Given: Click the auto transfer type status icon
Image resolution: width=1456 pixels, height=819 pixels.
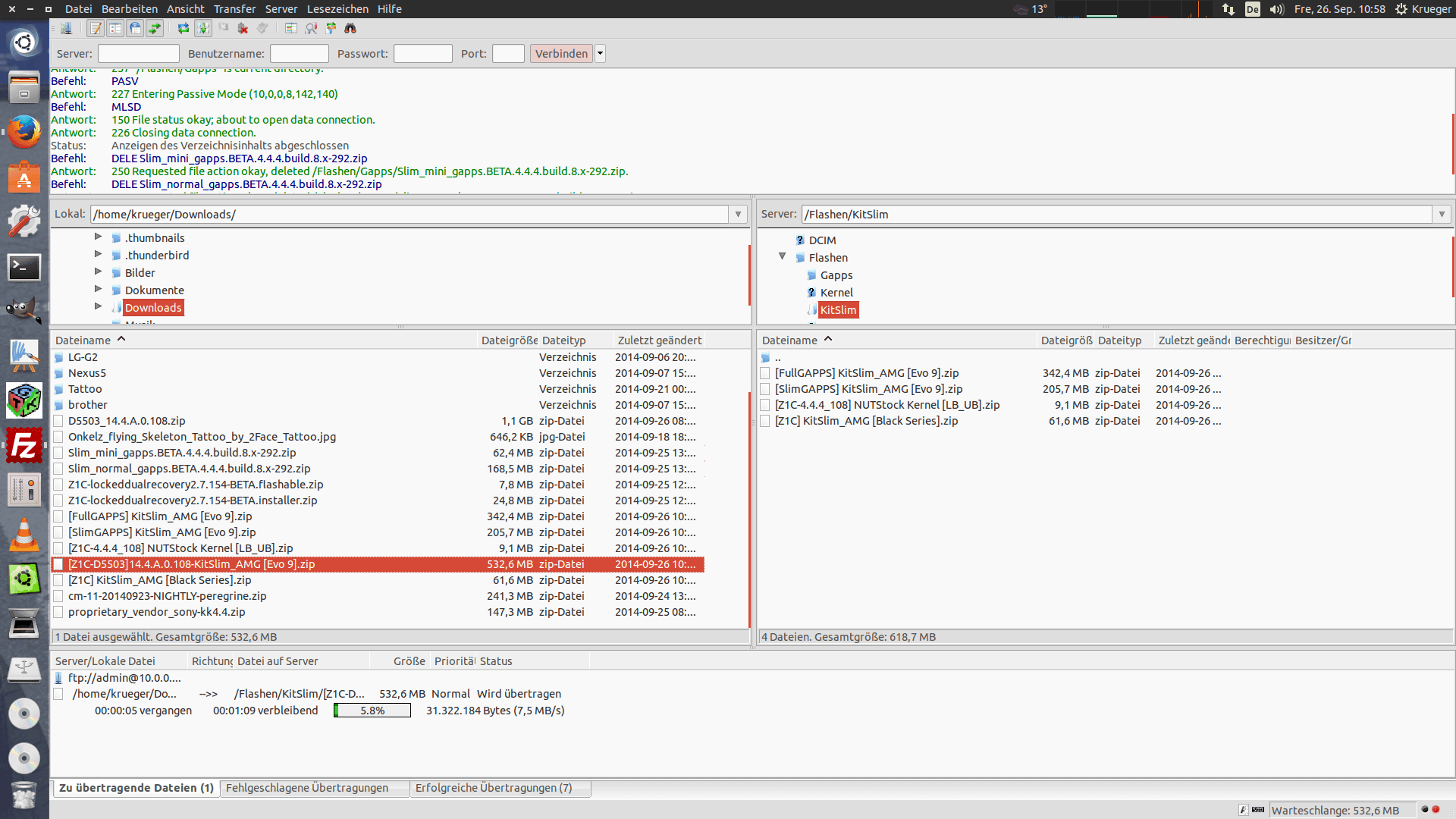Looking at the screenshot, I should click(1244, 810).
